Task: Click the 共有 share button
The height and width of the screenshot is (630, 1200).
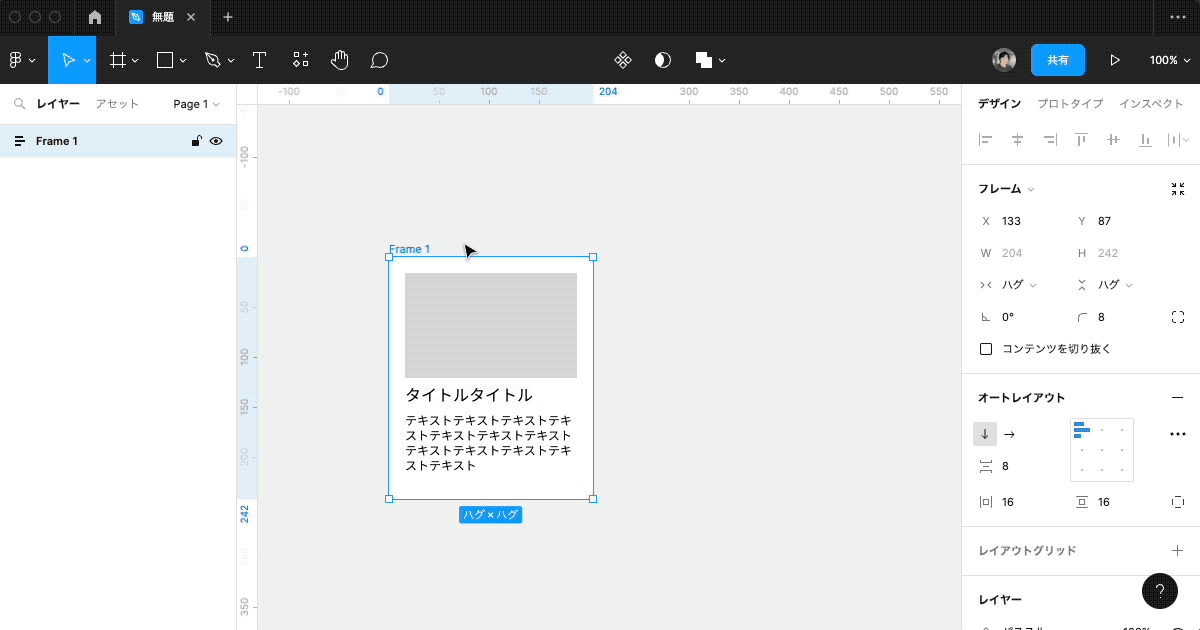Action: pyautogui.click(x=1057, y=59)
